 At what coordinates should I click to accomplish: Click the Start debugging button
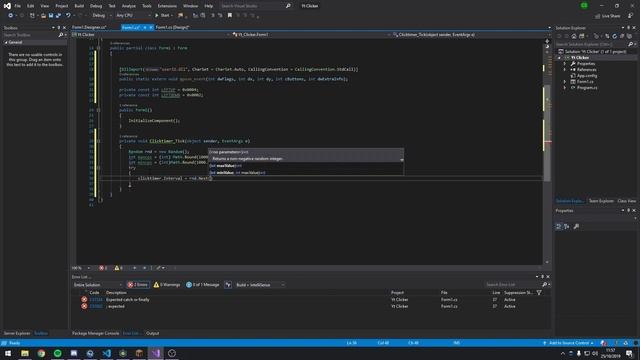coord(163,16)
